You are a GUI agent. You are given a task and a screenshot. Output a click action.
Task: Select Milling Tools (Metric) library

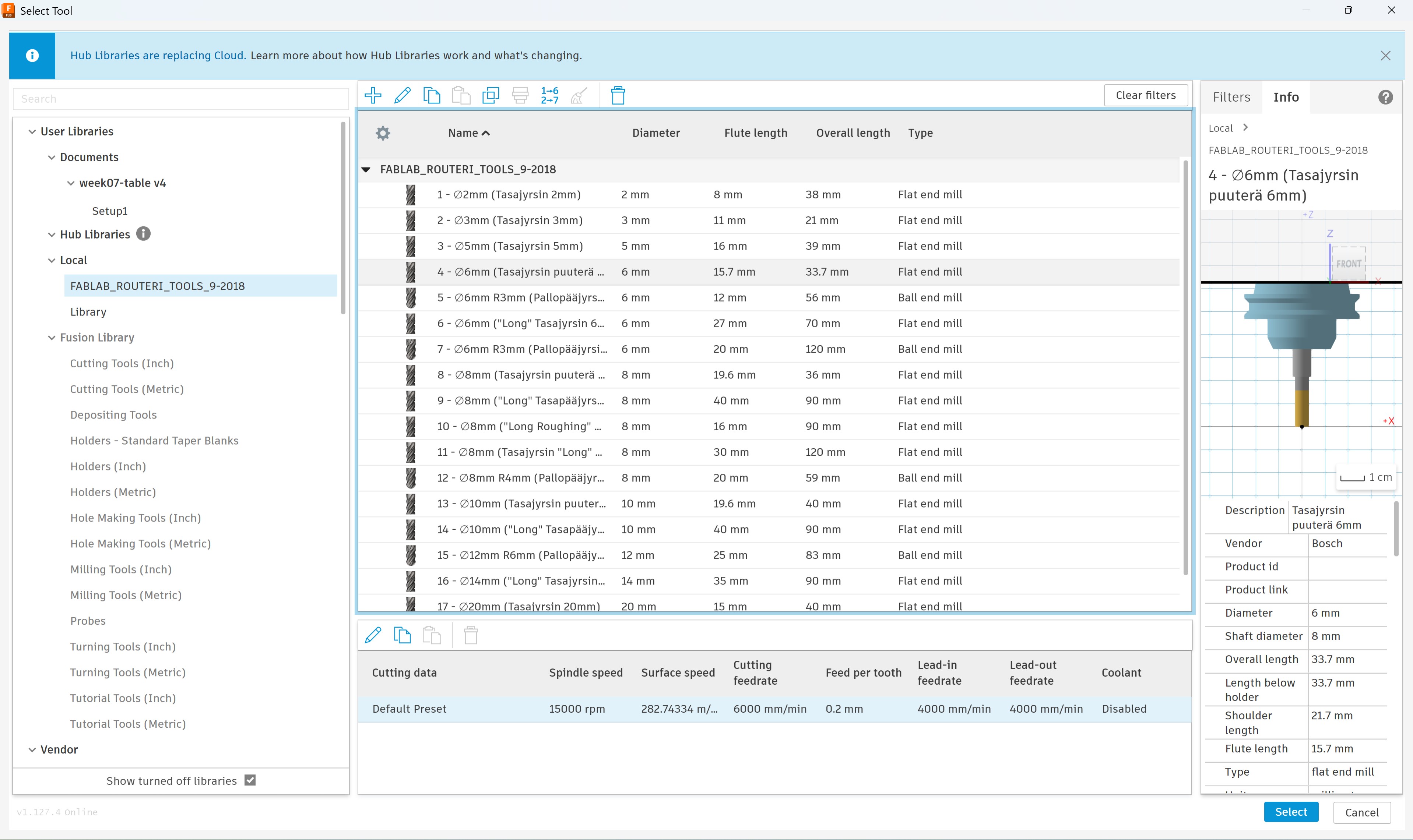(x=126, y=595)
